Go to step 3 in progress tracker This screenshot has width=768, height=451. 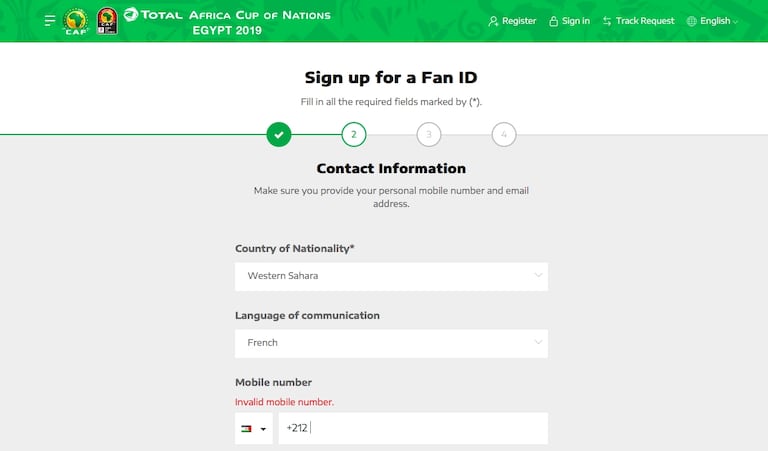429,134
